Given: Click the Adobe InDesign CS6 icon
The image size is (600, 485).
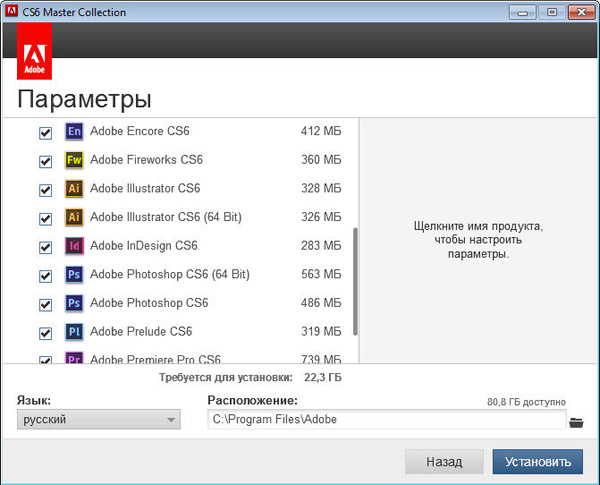Looking at the screenshot, I should (73, 246).
